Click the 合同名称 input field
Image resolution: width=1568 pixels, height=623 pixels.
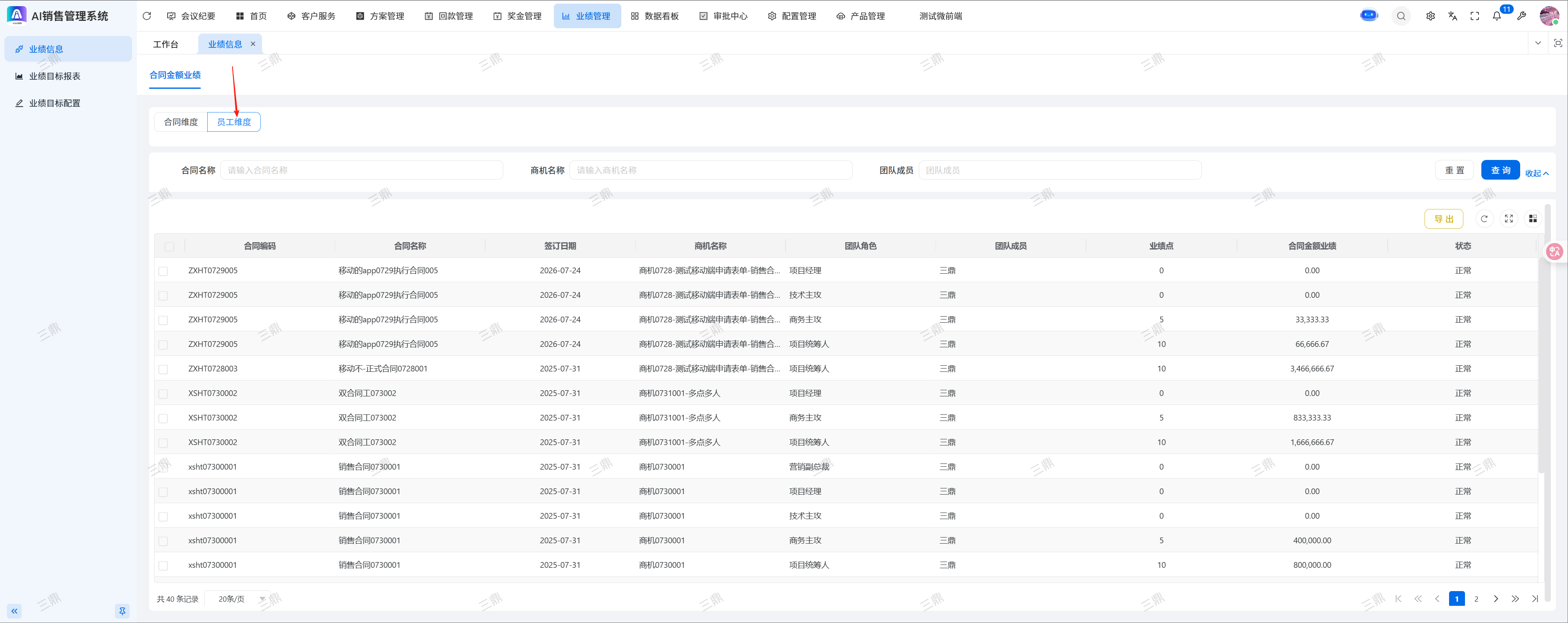(362, 171)
